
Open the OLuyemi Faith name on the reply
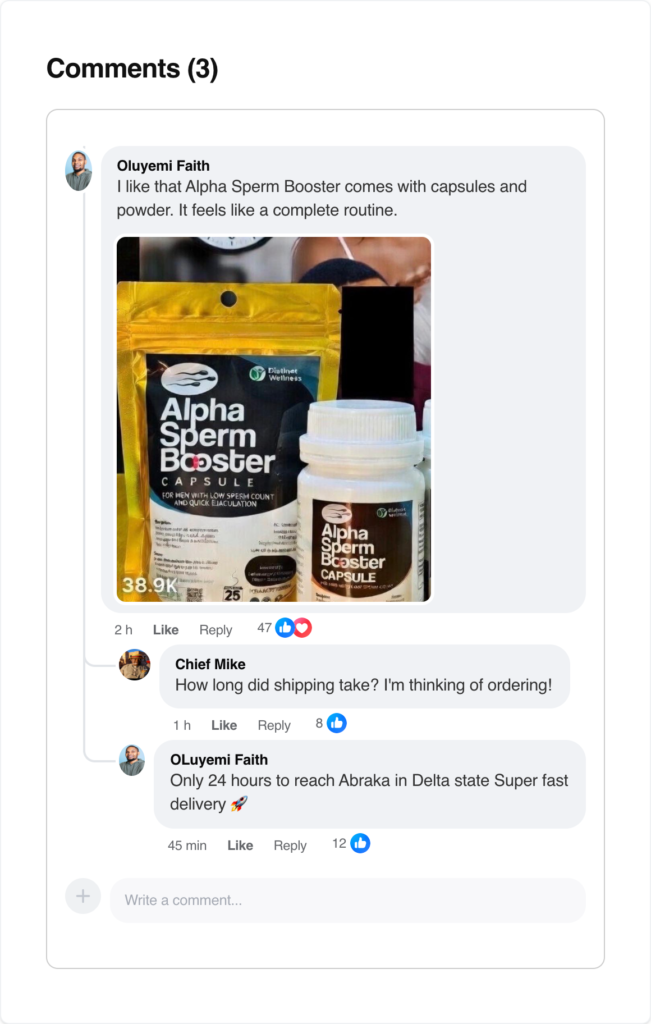tap(219, 759)
